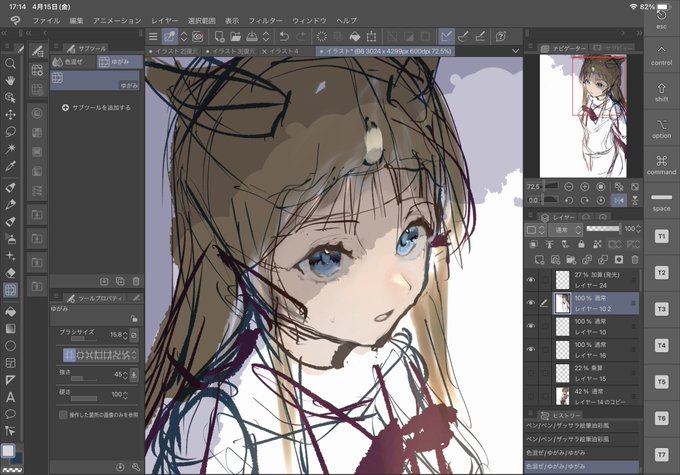The image size is (680, 475).
Task: Select the Figure ellipse tool
Action: (x=10, y=346)
